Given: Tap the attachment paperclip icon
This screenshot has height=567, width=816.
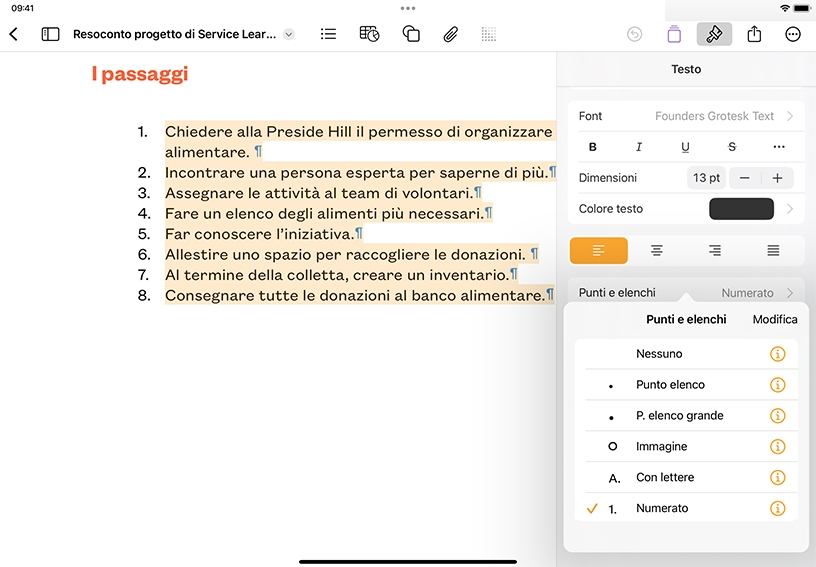Looking at the screenshot, I should pyautogui.click(x=451, y=34).
